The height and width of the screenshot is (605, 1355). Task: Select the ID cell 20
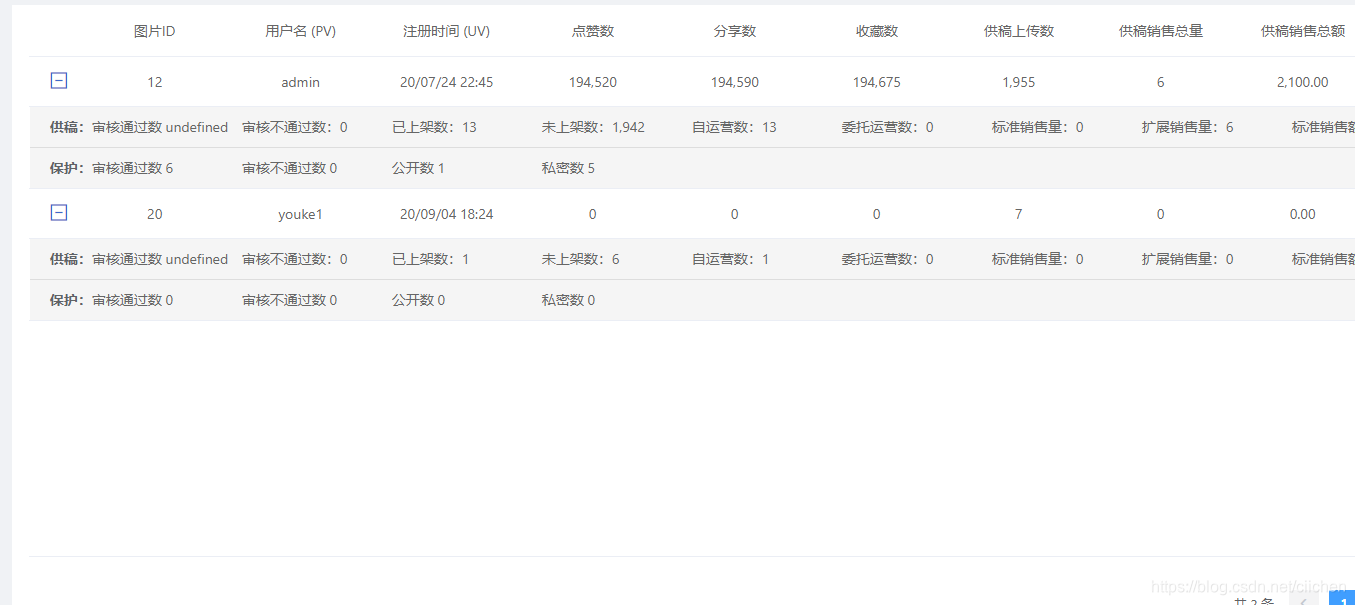point(155,214)
